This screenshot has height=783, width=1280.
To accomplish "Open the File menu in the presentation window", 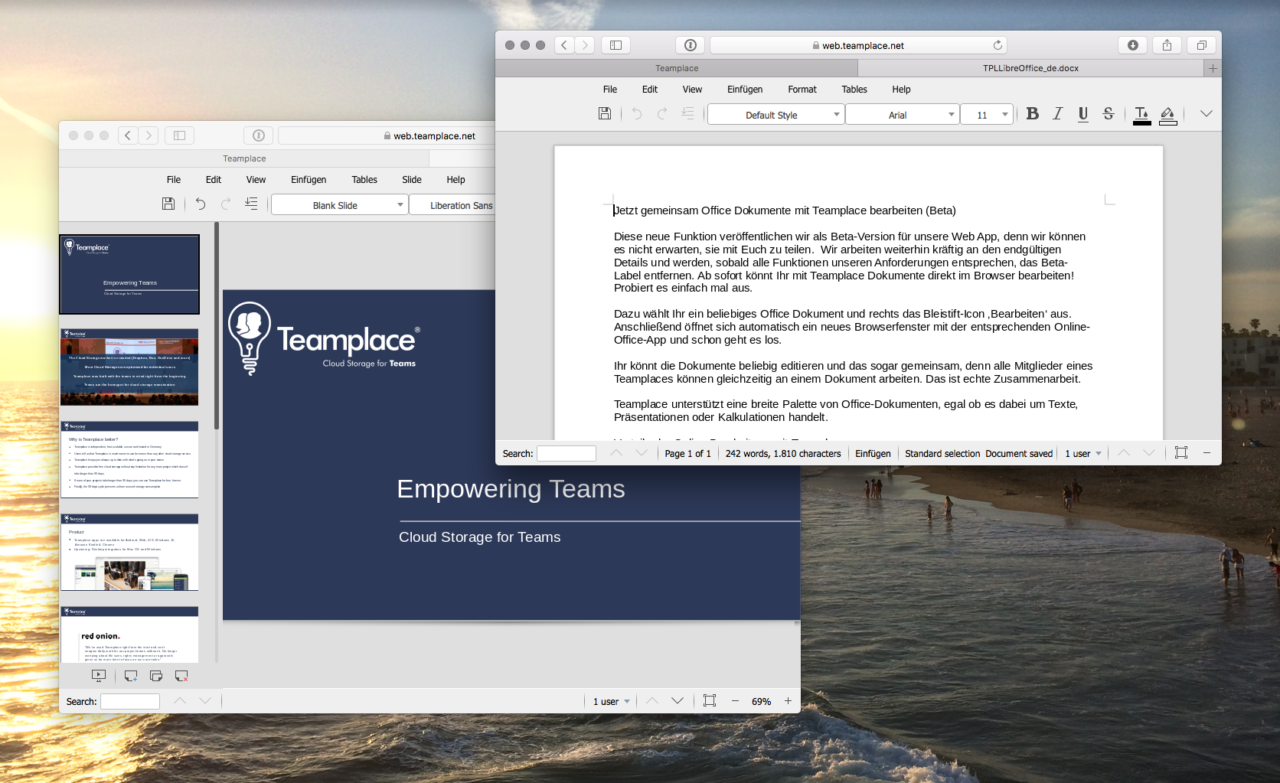I will pos(174,179).
